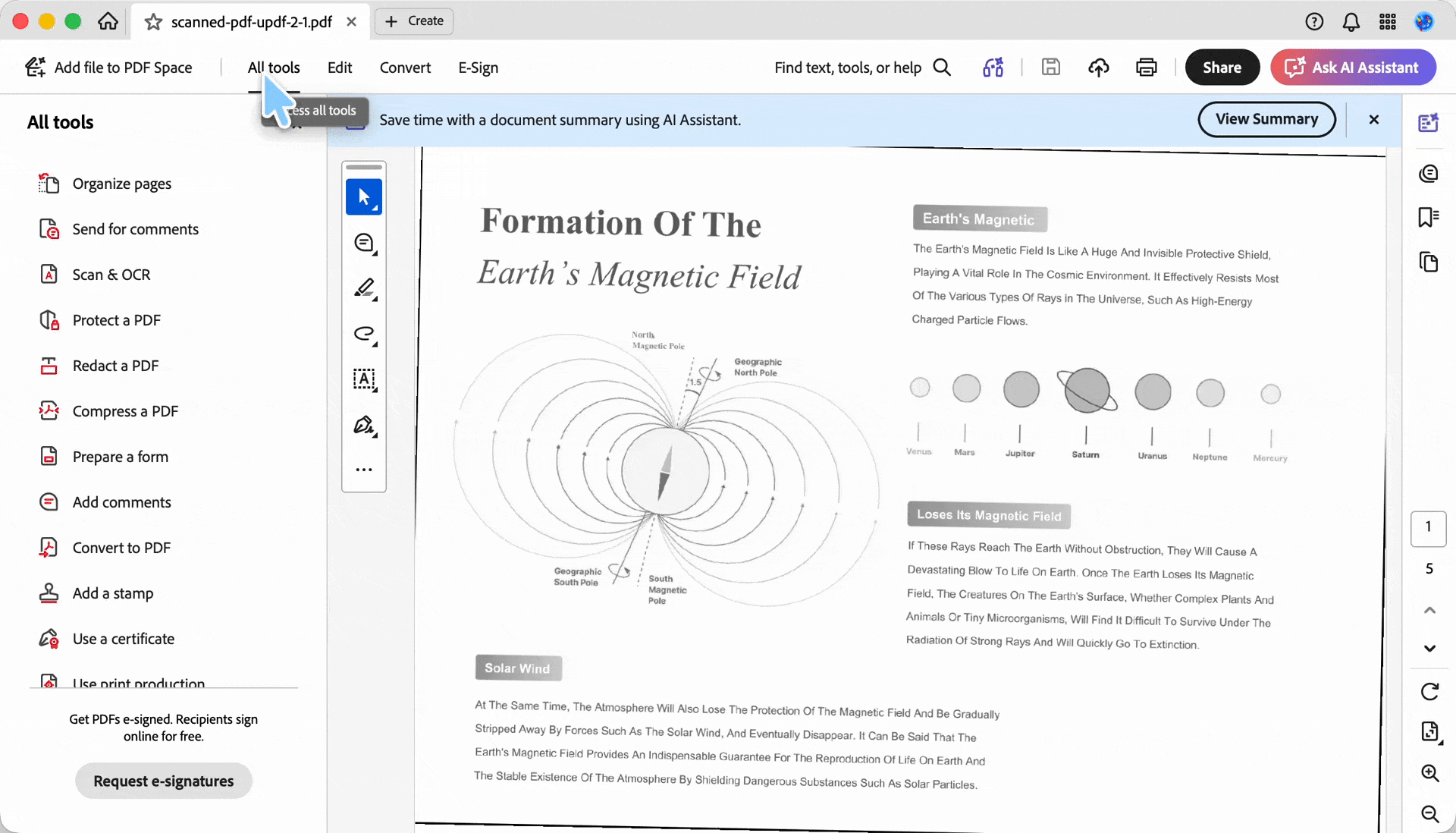Open the page thumbnails panel in right rail
The height and width of the screenshot is (833, 1456).
coord(1429,262)
